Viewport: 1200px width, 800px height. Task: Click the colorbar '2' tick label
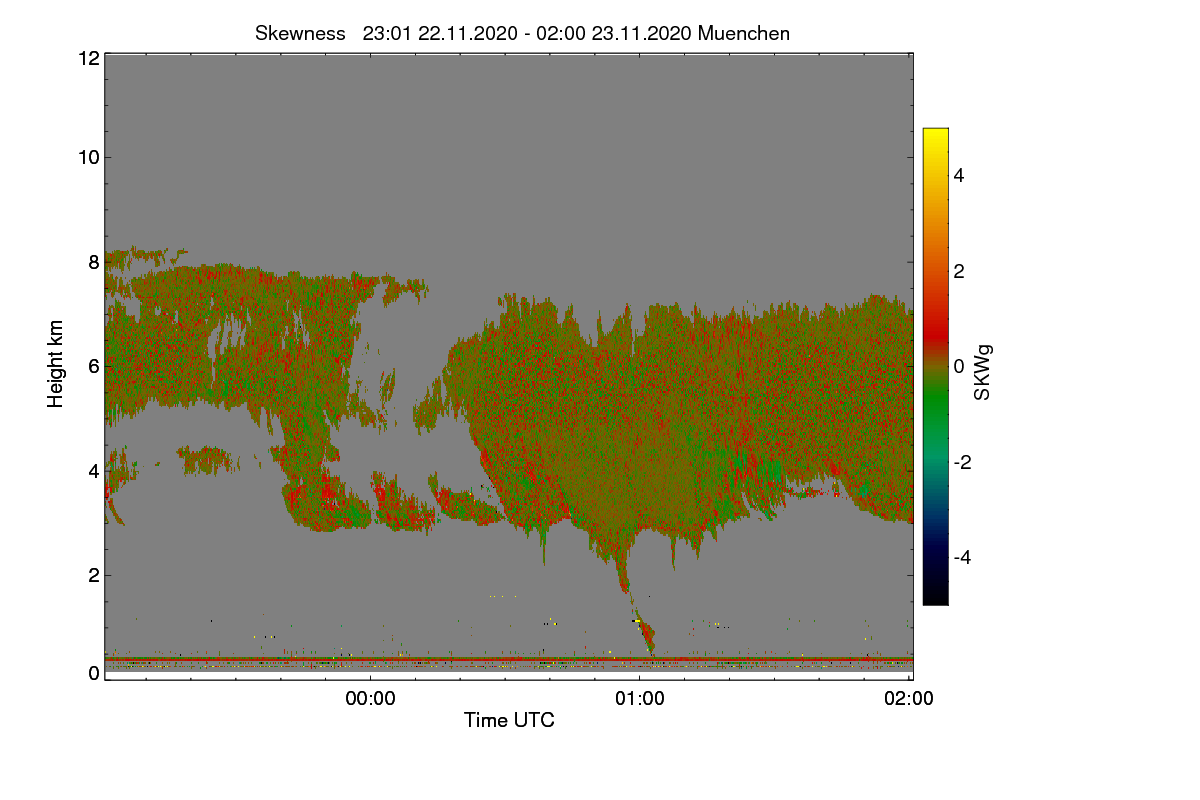point(959,271)
